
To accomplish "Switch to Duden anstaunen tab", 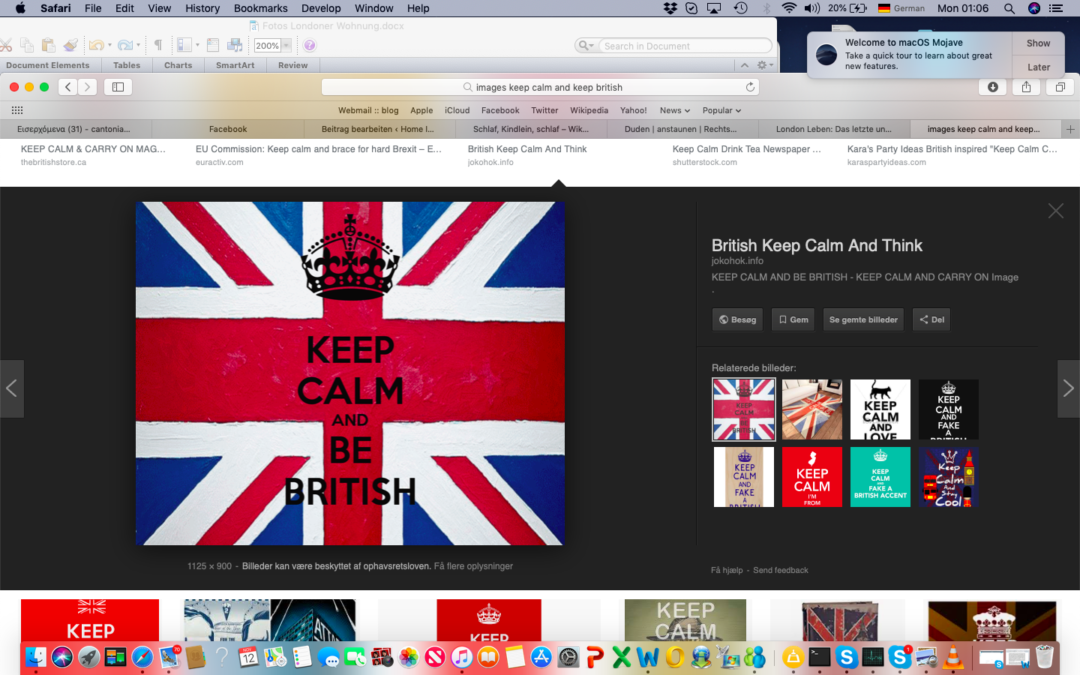I will click(682, 129).
